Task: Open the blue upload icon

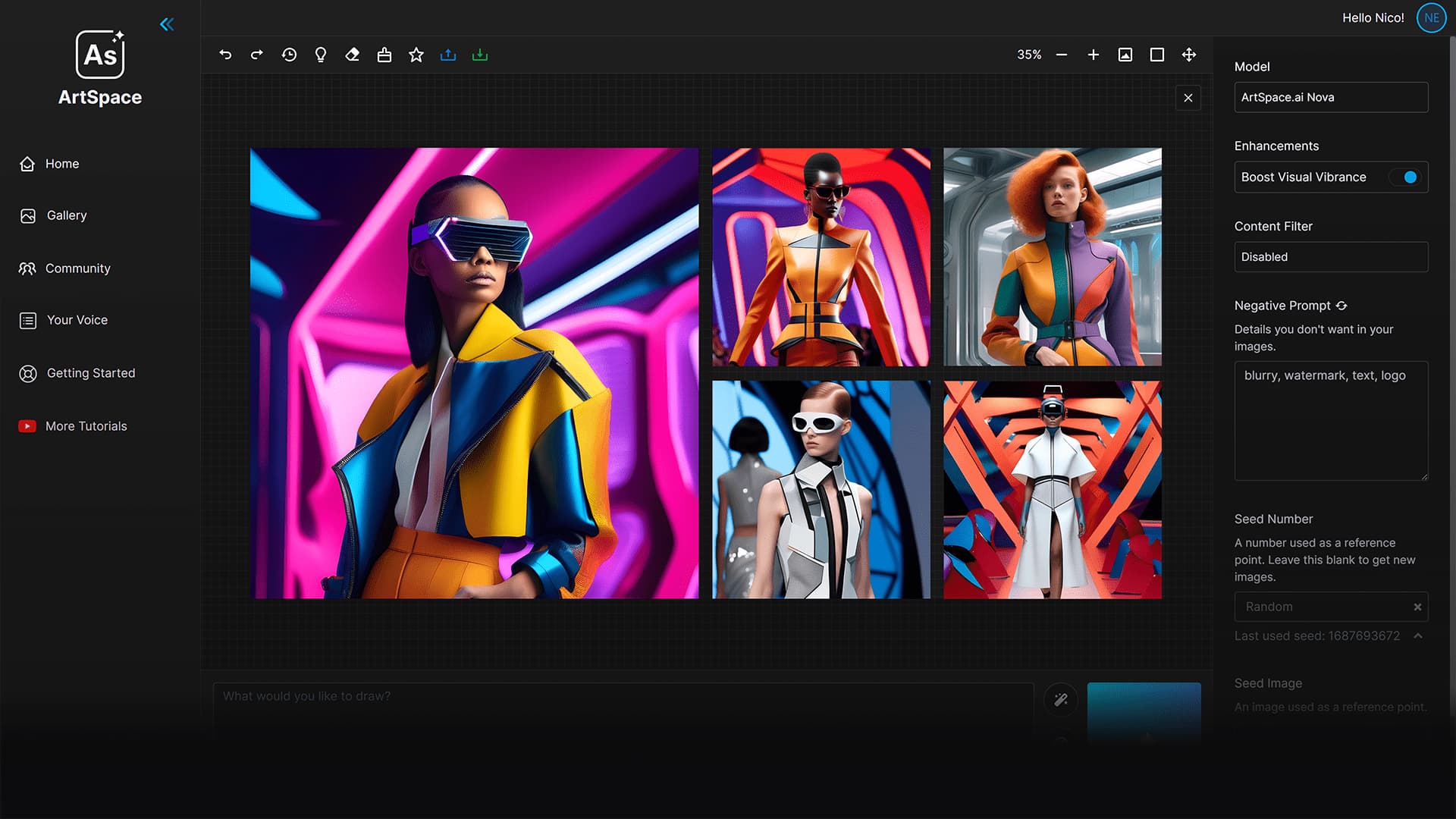Action: [x=448, y=55]
